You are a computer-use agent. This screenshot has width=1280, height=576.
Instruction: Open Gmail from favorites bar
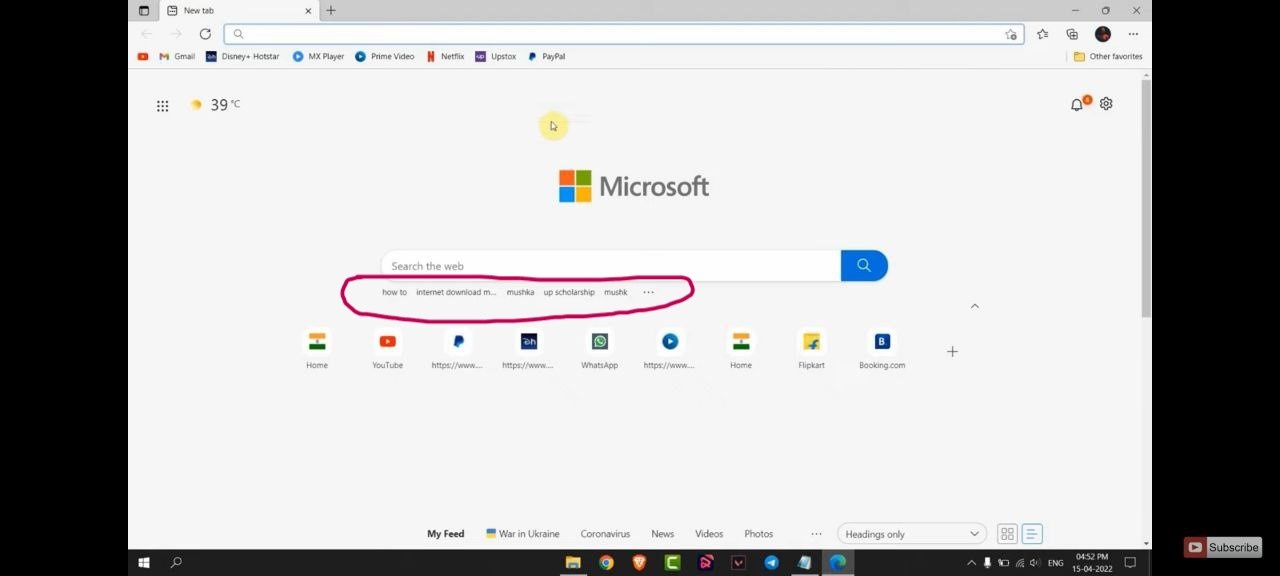(177, 57)
